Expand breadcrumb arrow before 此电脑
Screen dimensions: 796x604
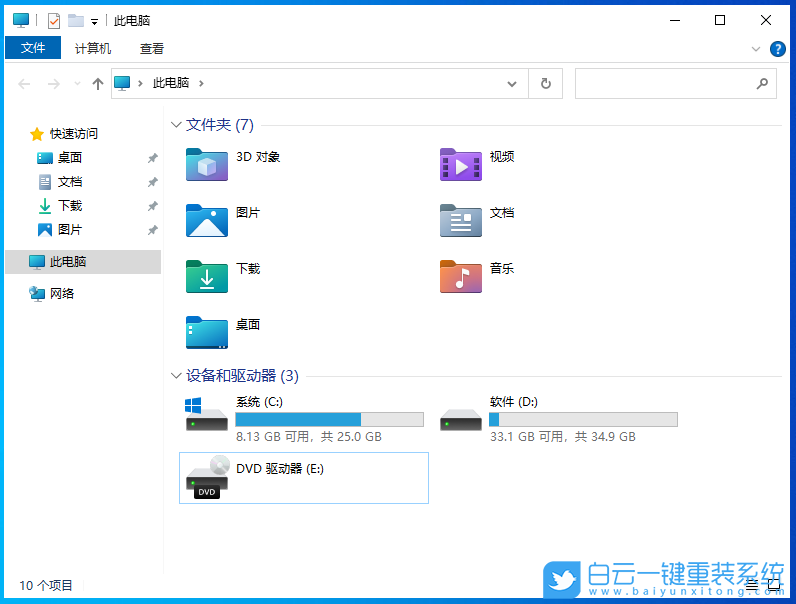141,83
